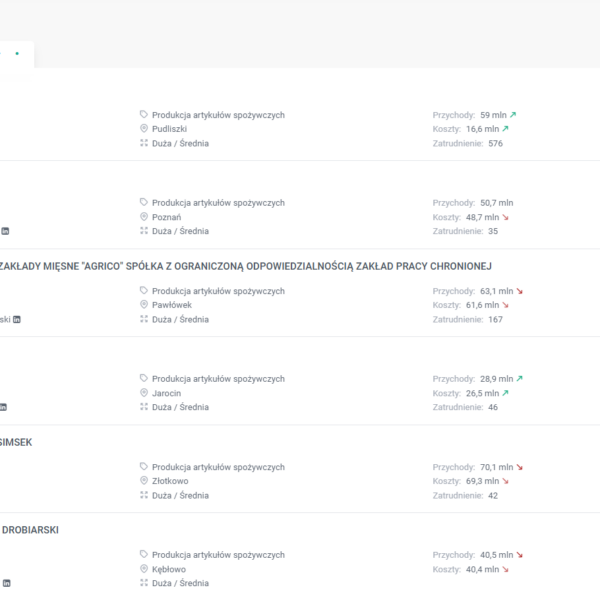Click the red down arrow next to 63,1 mln
The width and height of the screenshot is (600, 600).
point(519,291)
